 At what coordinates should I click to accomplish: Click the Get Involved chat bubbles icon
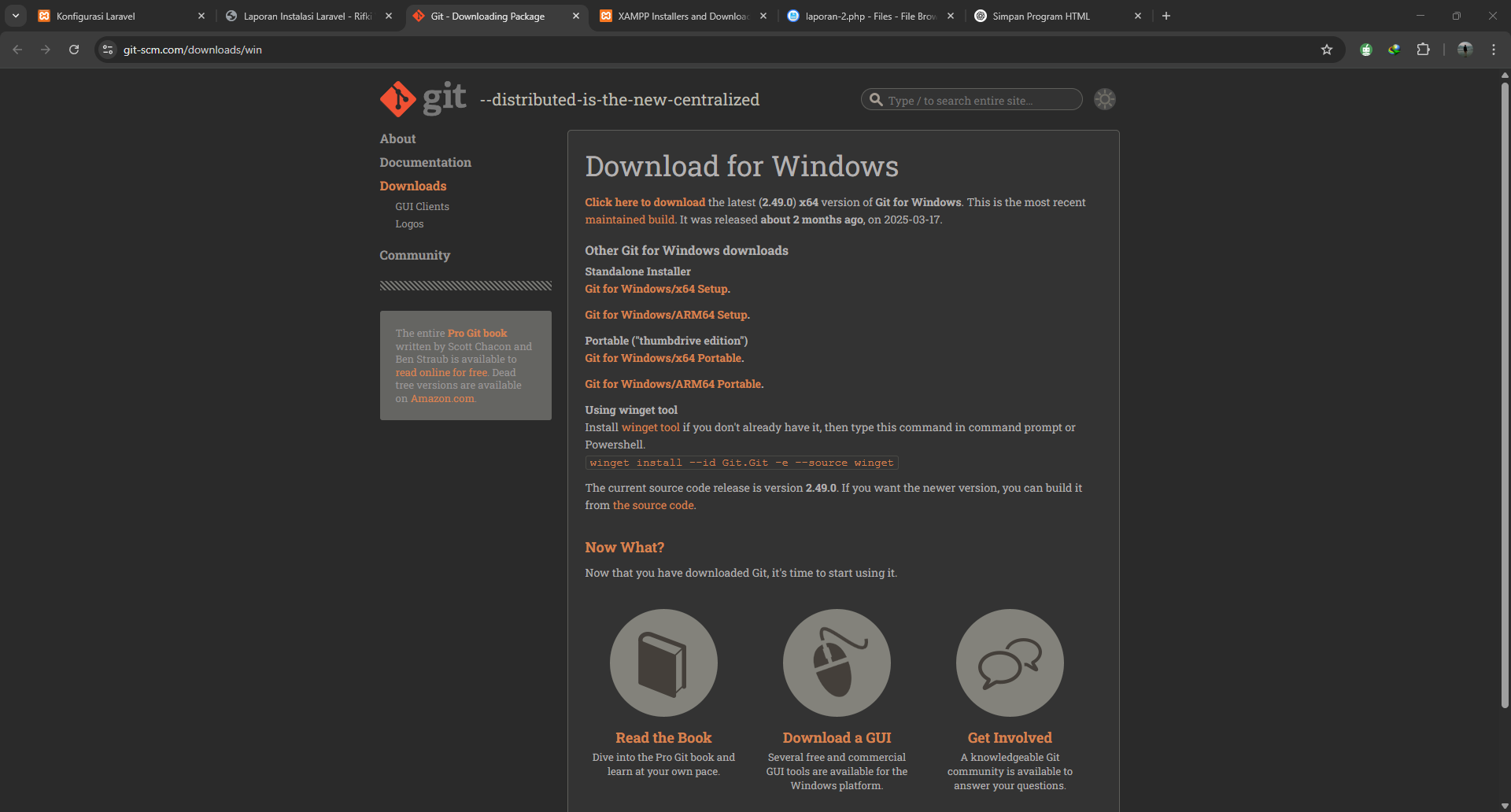[1010, 663]
